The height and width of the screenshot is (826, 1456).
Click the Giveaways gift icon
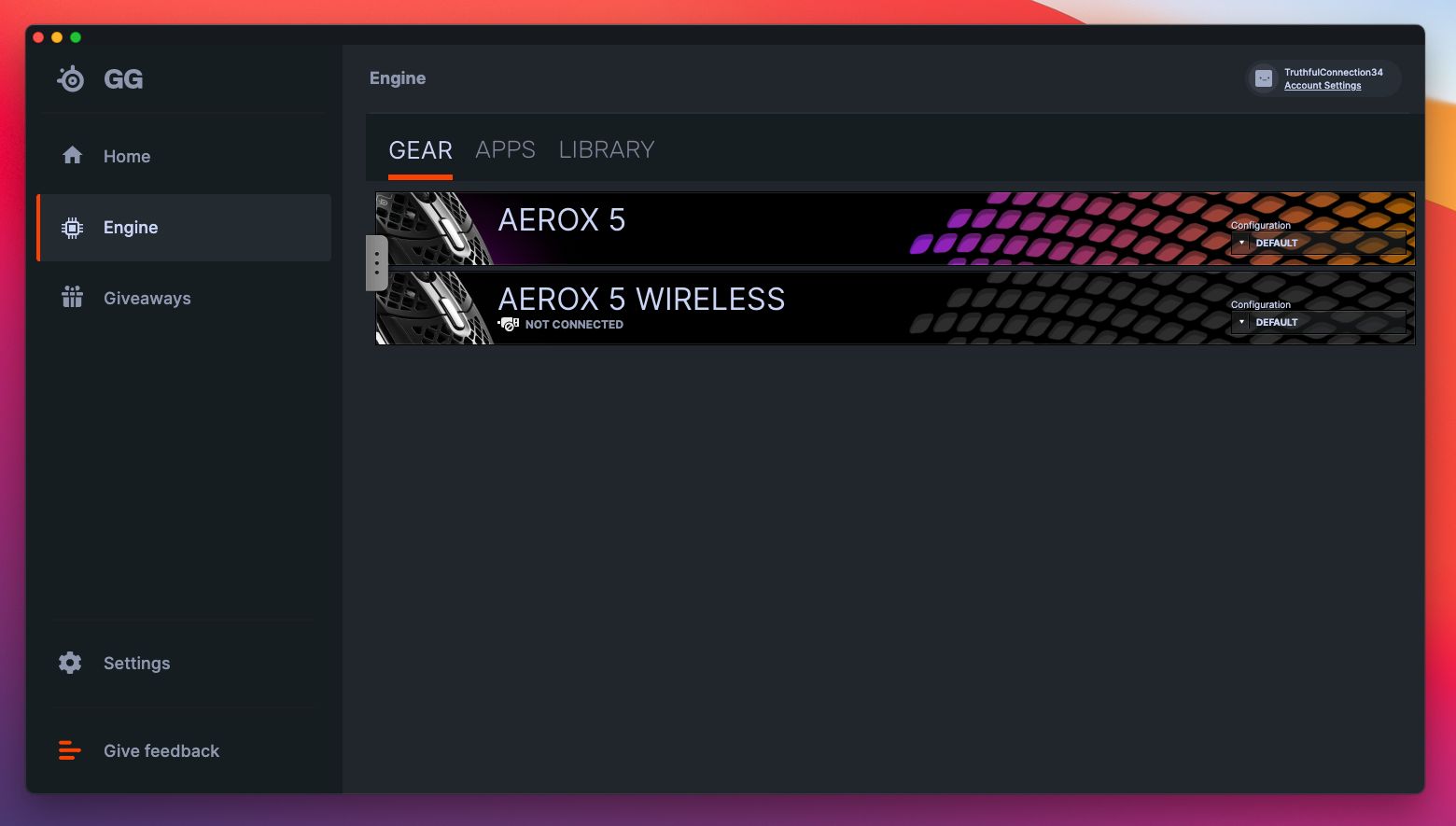(x=72, y=298)
